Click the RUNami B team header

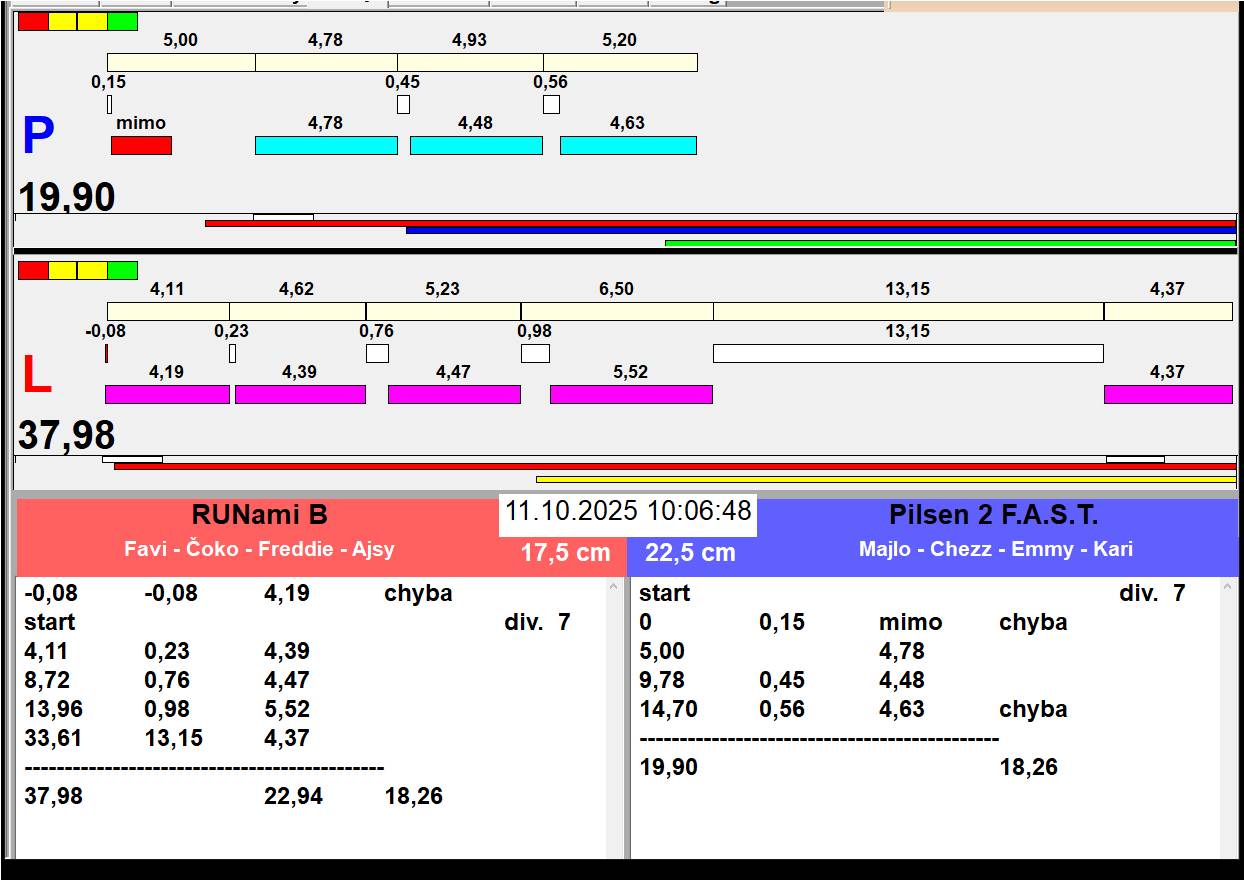[259, 516]
